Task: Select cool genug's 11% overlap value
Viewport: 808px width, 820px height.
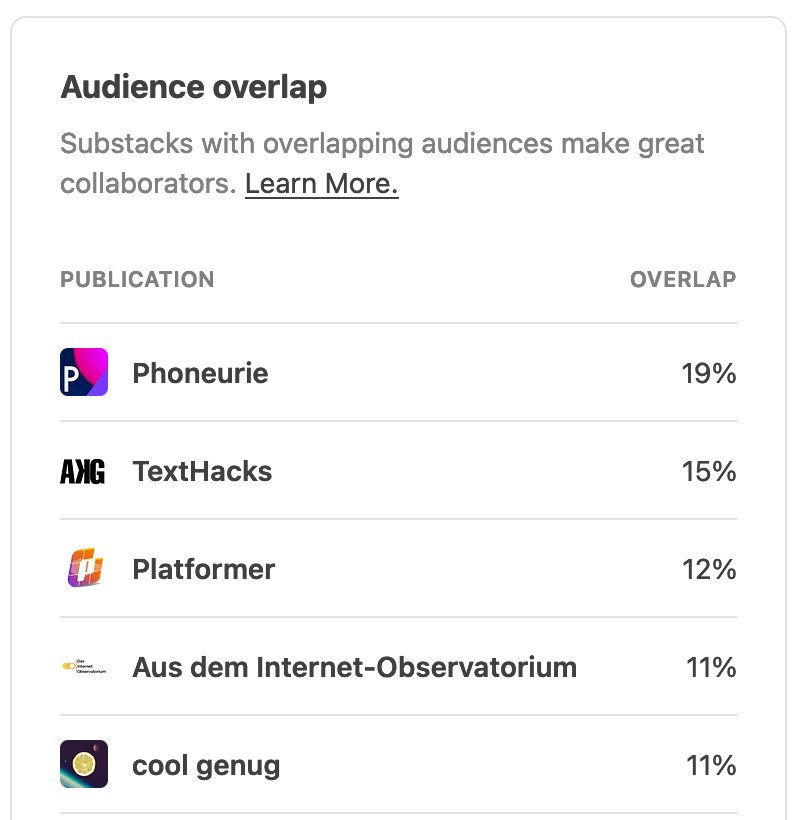Action: click(711, 766)
